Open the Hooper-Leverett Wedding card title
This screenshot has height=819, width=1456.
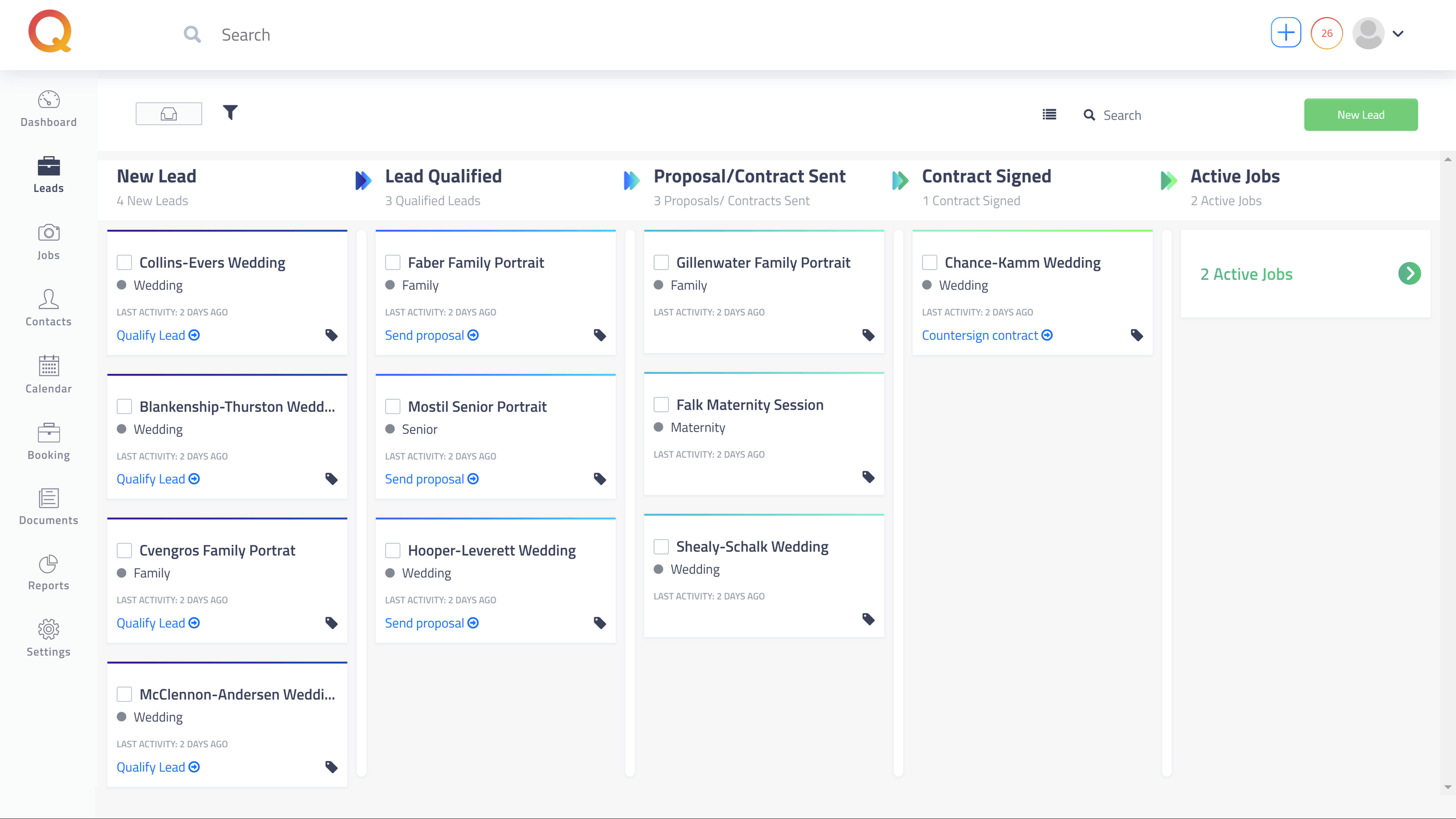click(x=492, y=550)
